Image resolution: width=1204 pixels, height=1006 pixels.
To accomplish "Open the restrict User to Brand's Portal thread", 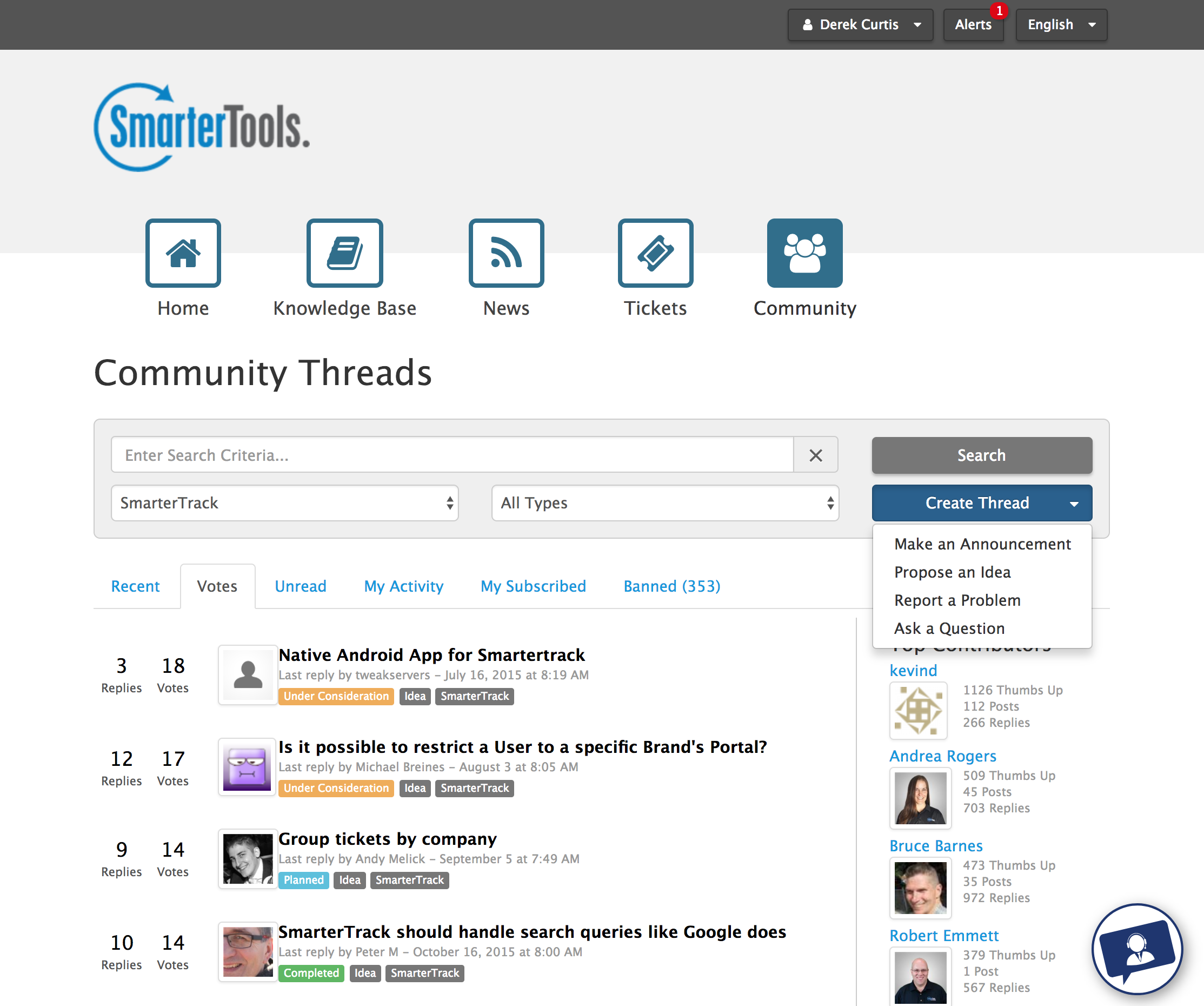I will 522,747.
